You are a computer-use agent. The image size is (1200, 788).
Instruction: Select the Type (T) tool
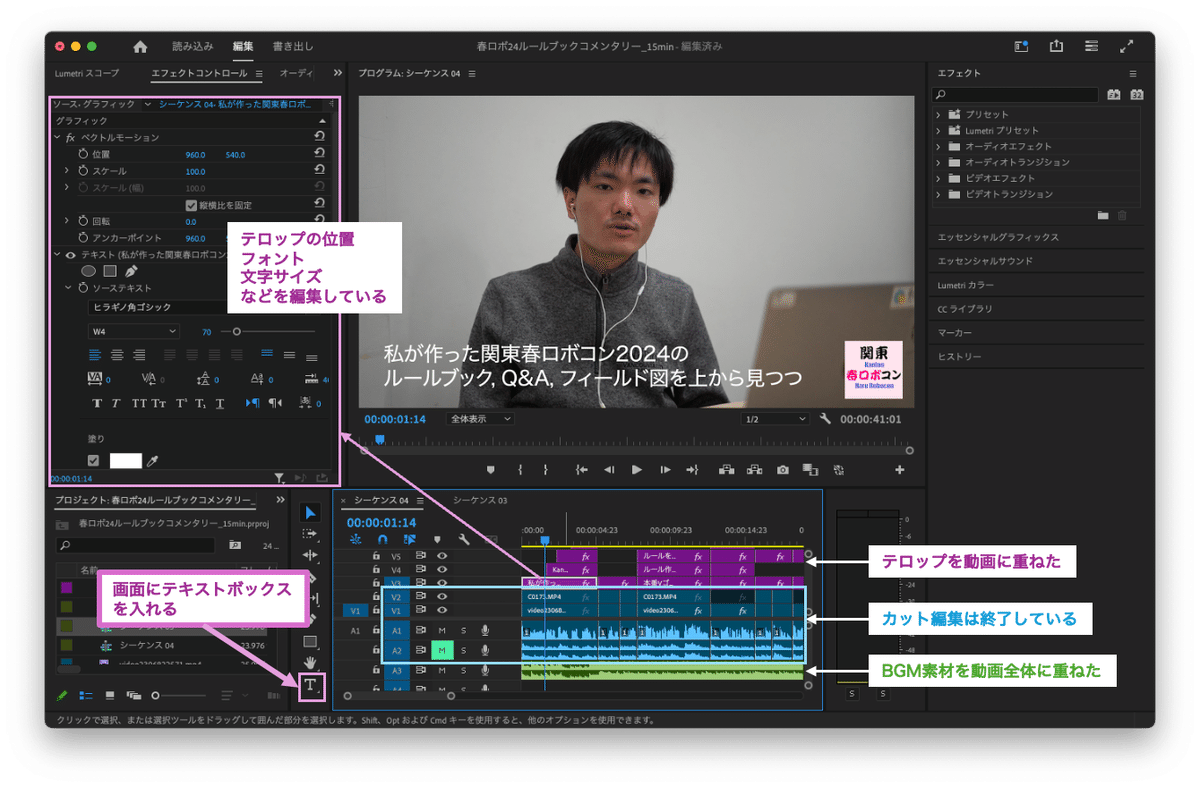coord(310,685)
